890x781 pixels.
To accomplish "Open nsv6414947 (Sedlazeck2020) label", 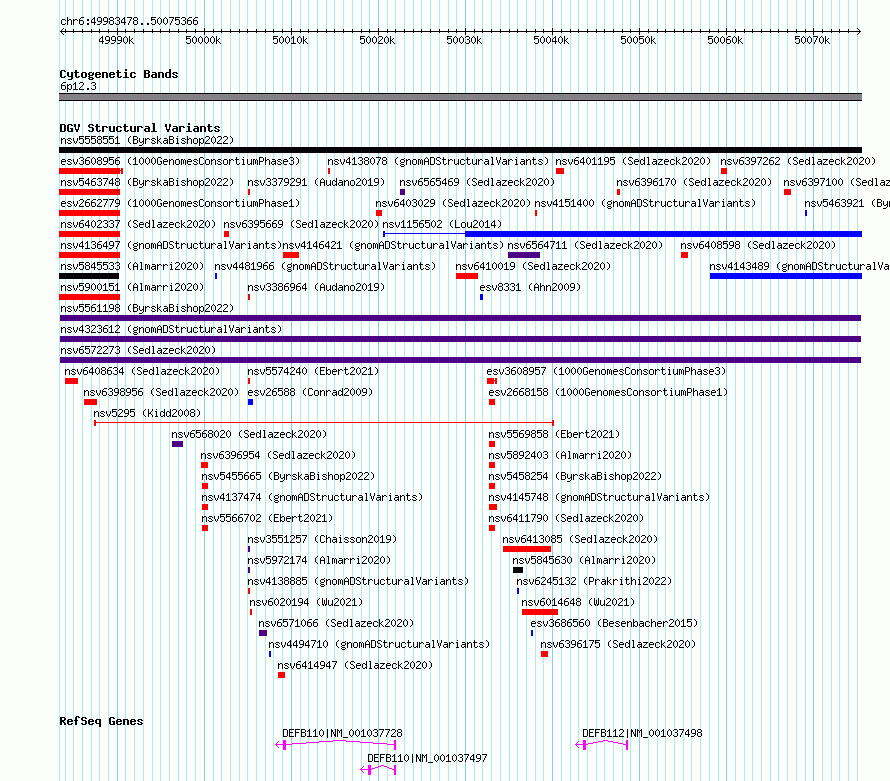I will pos(355,665).
